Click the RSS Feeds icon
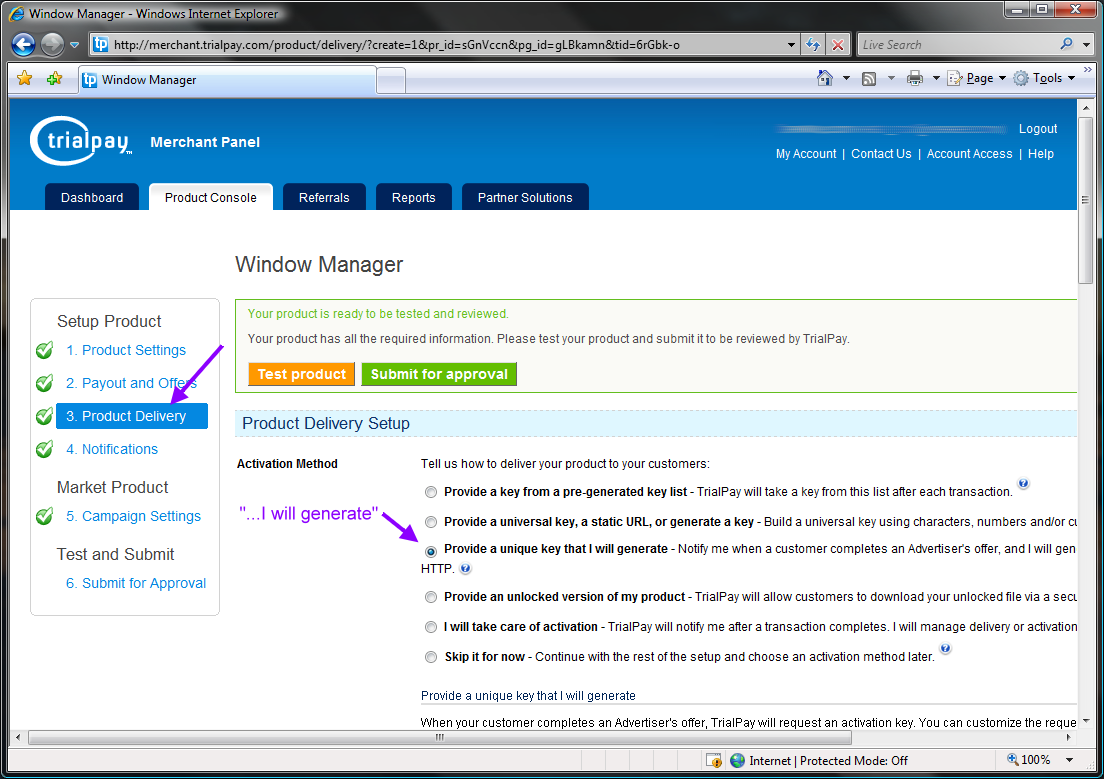The width and height of the screenshot is (1104, 779). tap(869, 78)
